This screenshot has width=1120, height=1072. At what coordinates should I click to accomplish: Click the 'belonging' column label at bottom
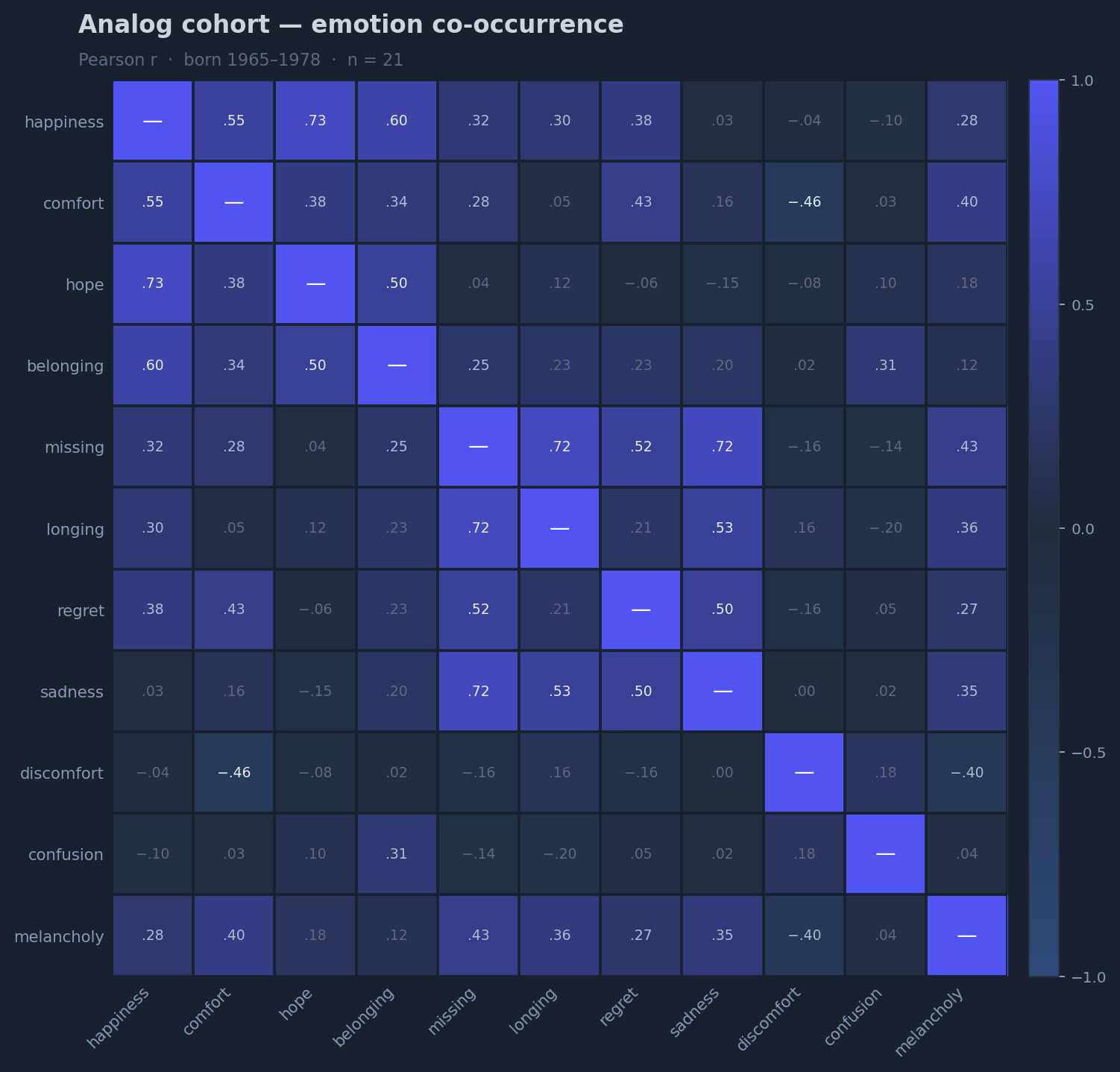[364, 1017]
